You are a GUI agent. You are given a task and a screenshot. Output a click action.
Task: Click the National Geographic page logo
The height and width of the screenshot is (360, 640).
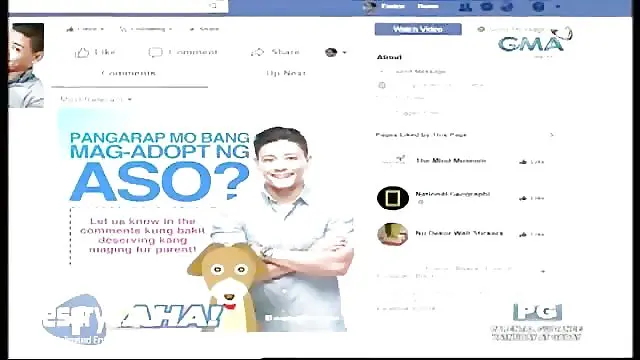coord(393,198)
